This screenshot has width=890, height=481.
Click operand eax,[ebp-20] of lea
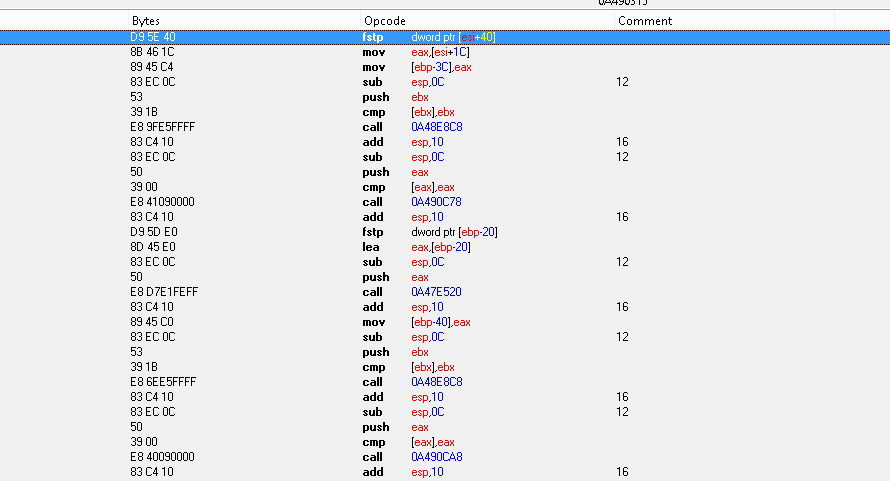point(440,247)
